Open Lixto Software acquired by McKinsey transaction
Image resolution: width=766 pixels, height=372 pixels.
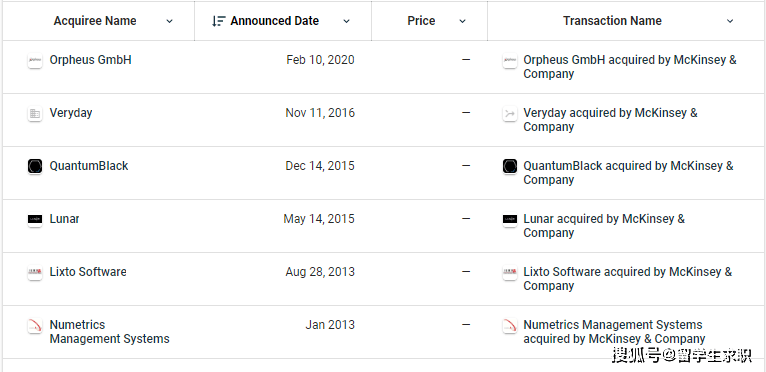[x=628, y=279]
